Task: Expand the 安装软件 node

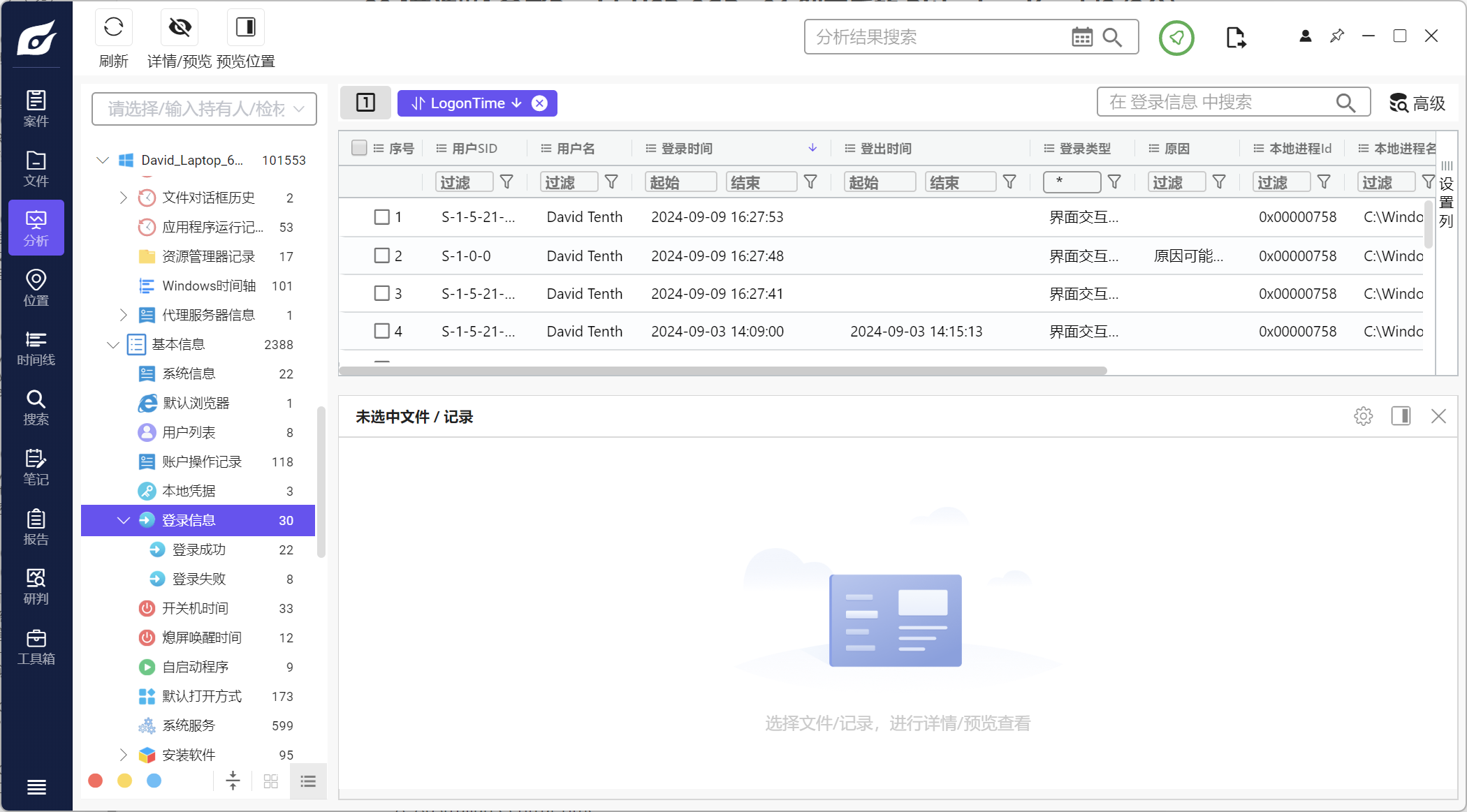Action: point(124,755)
